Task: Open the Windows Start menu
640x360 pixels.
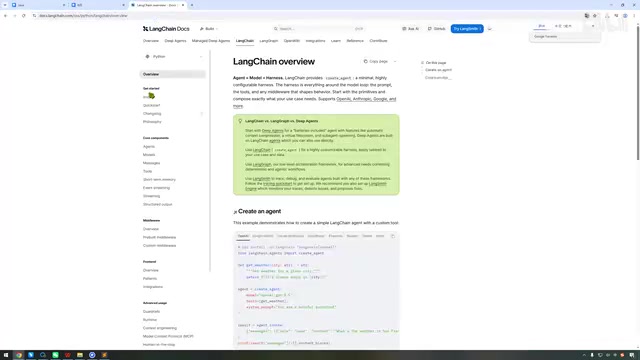Action: 6,355
